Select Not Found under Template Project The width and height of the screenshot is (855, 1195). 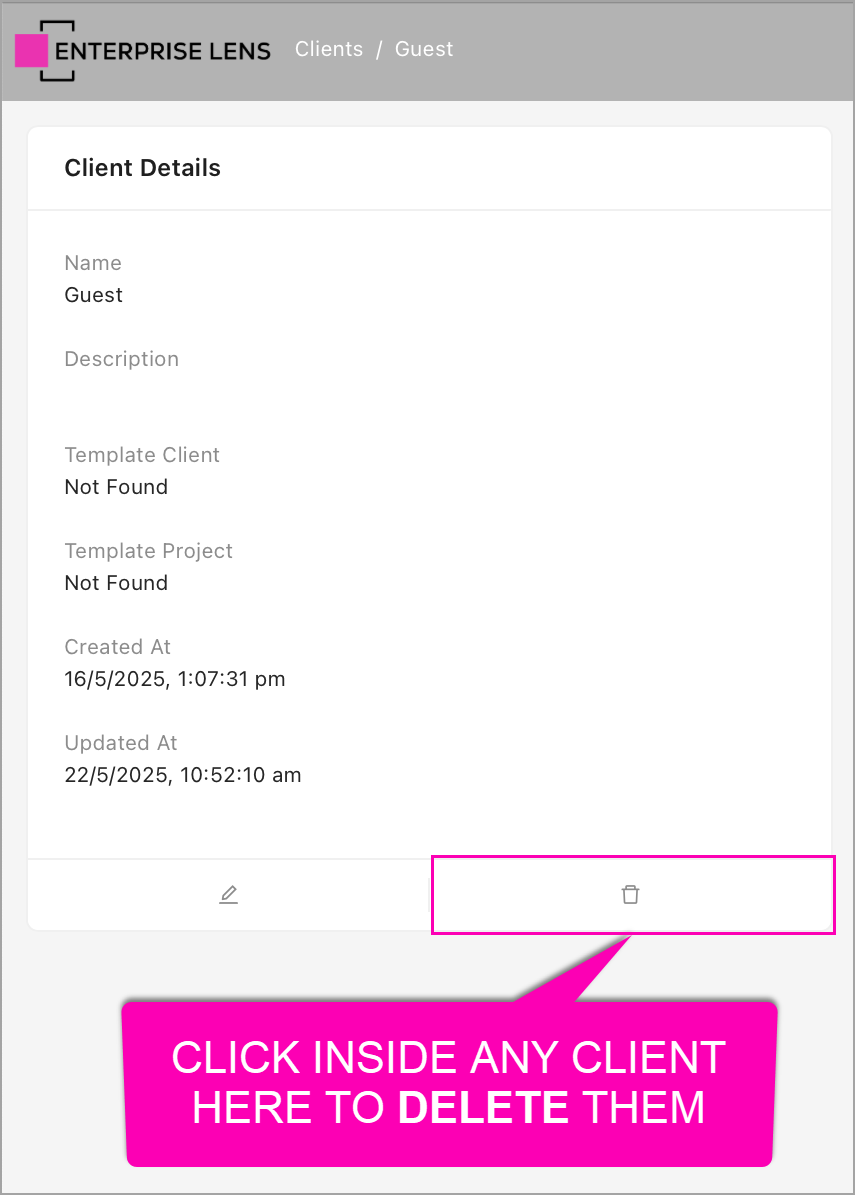116,583
